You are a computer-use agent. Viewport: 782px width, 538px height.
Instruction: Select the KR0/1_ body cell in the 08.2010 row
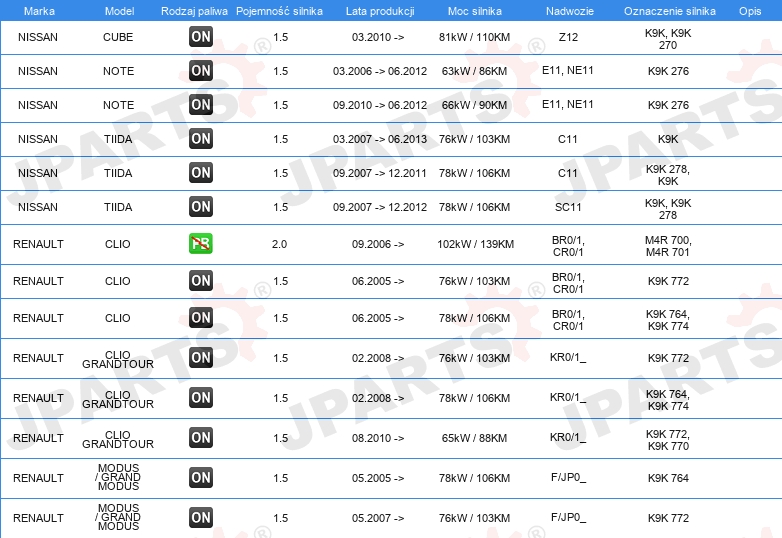click(568, 437)
